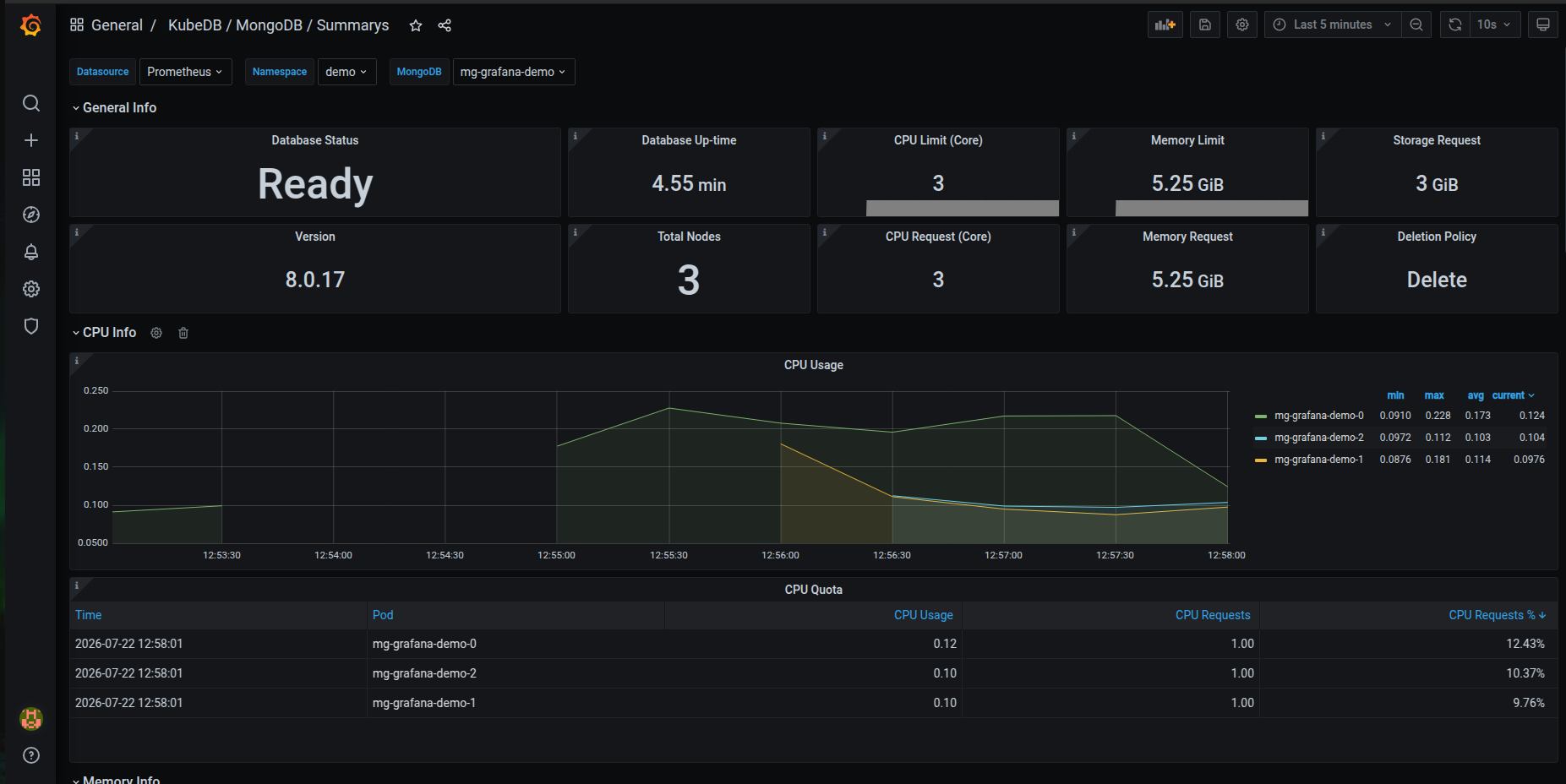Viewport: 1566px width, 784px height.
Task: Open the Configuration gear in sidebar
Action: coord(31,289)
